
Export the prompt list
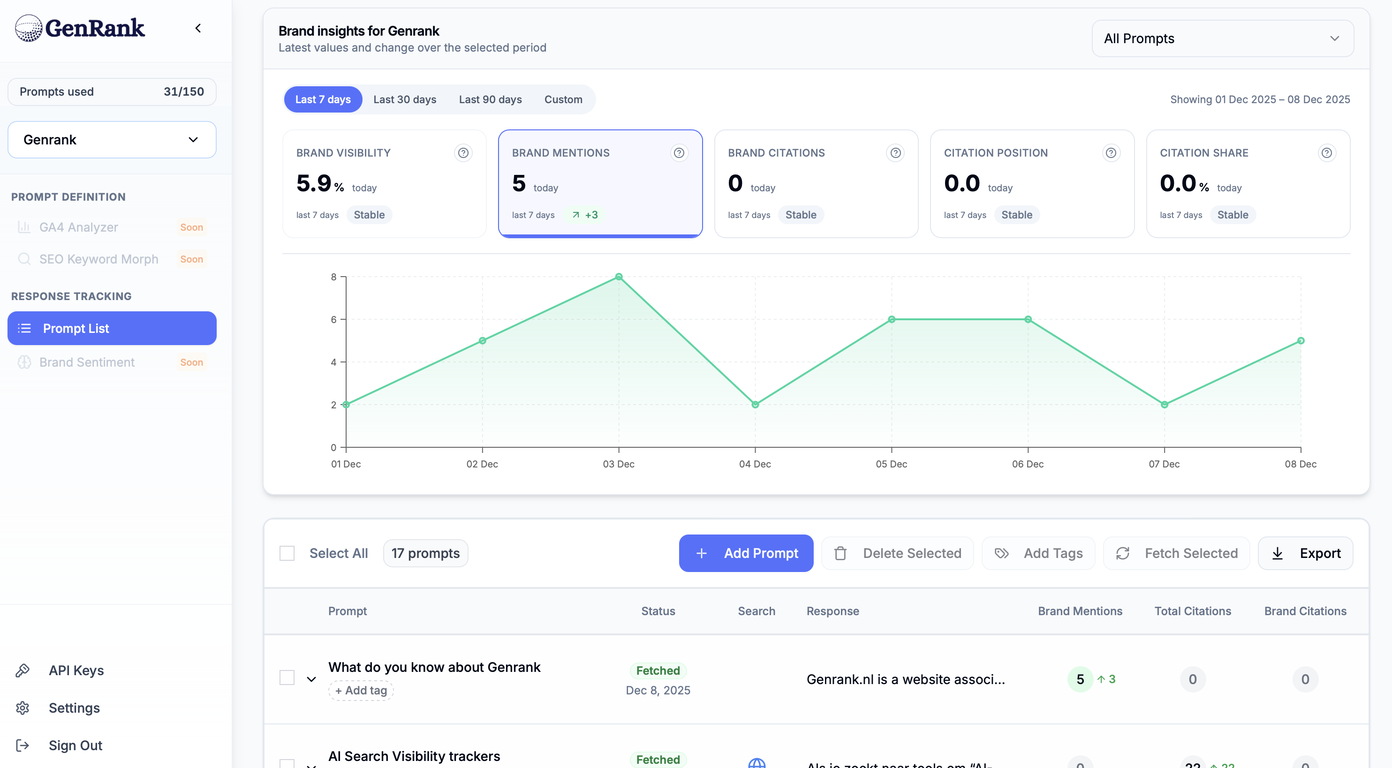click(1305, 553)
